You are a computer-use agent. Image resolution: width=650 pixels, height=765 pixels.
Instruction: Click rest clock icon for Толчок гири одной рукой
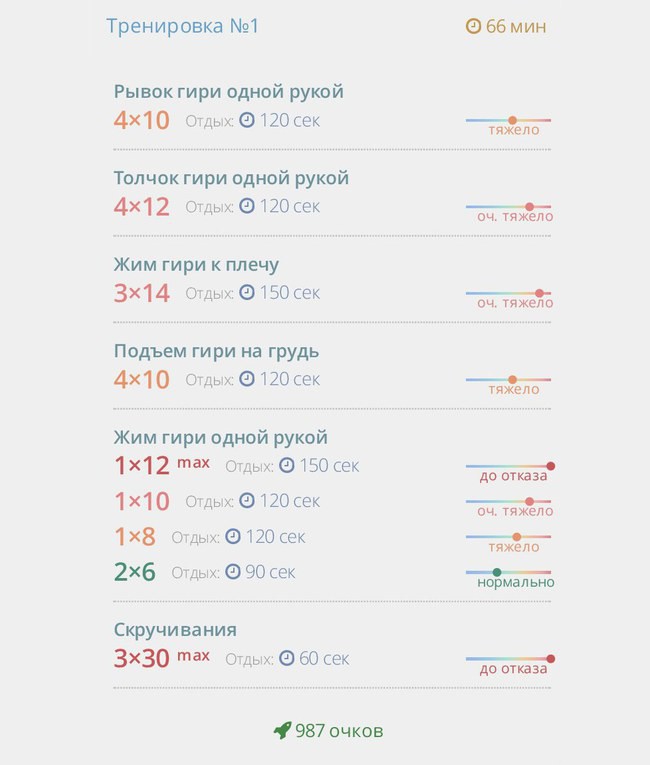[247, 206]
